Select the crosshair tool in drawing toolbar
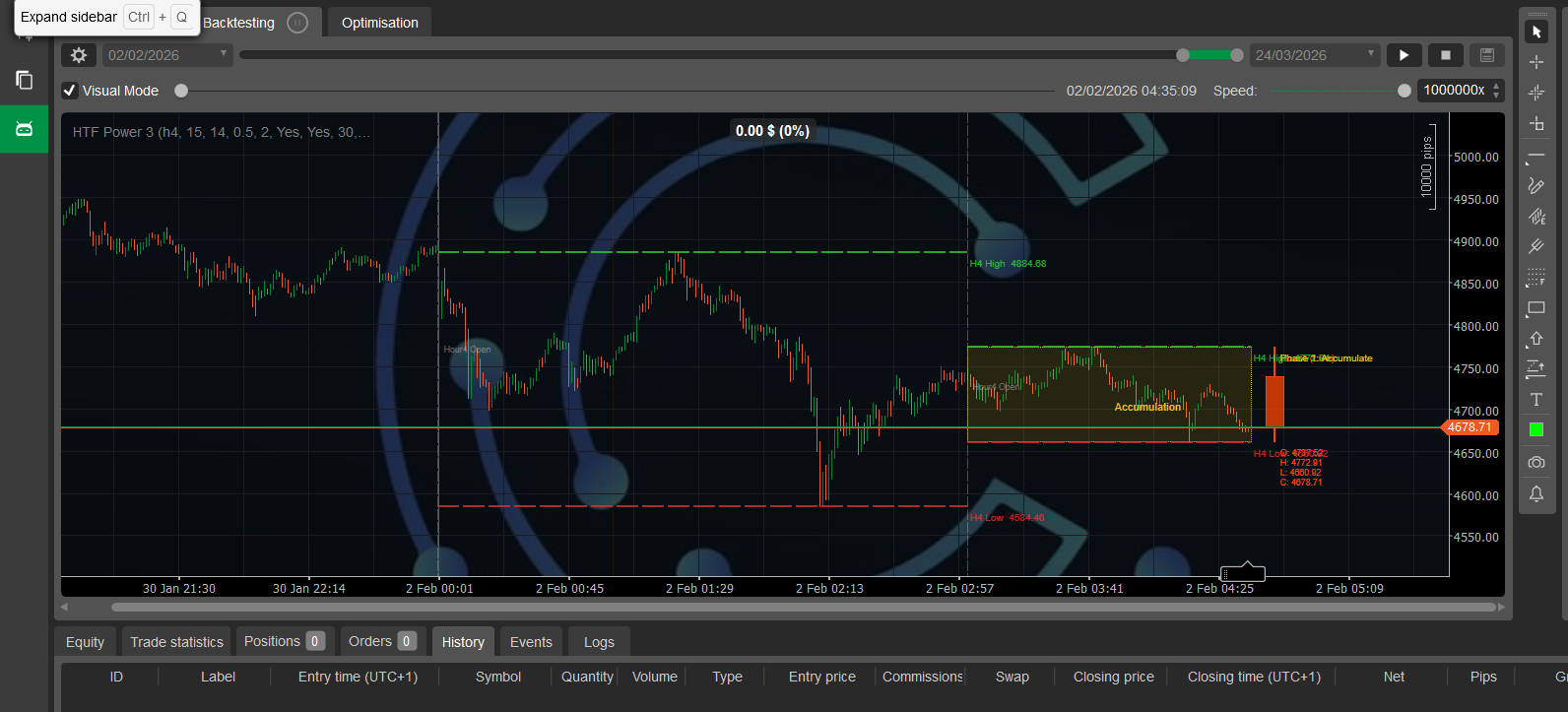This screenshot has height=712, width=1568. pos(1535,62)
